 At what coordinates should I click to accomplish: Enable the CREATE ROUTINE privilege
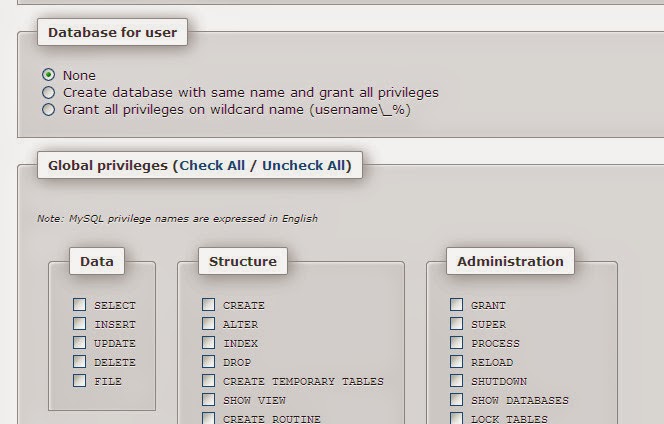(208, 418)
